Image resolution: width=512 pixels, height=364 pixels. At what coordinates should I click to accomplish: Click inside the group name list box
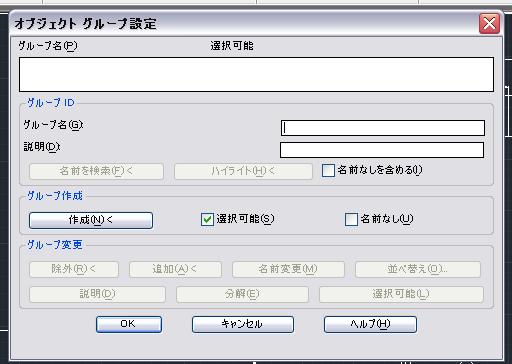pyautogui.click(x=256, y=75)
